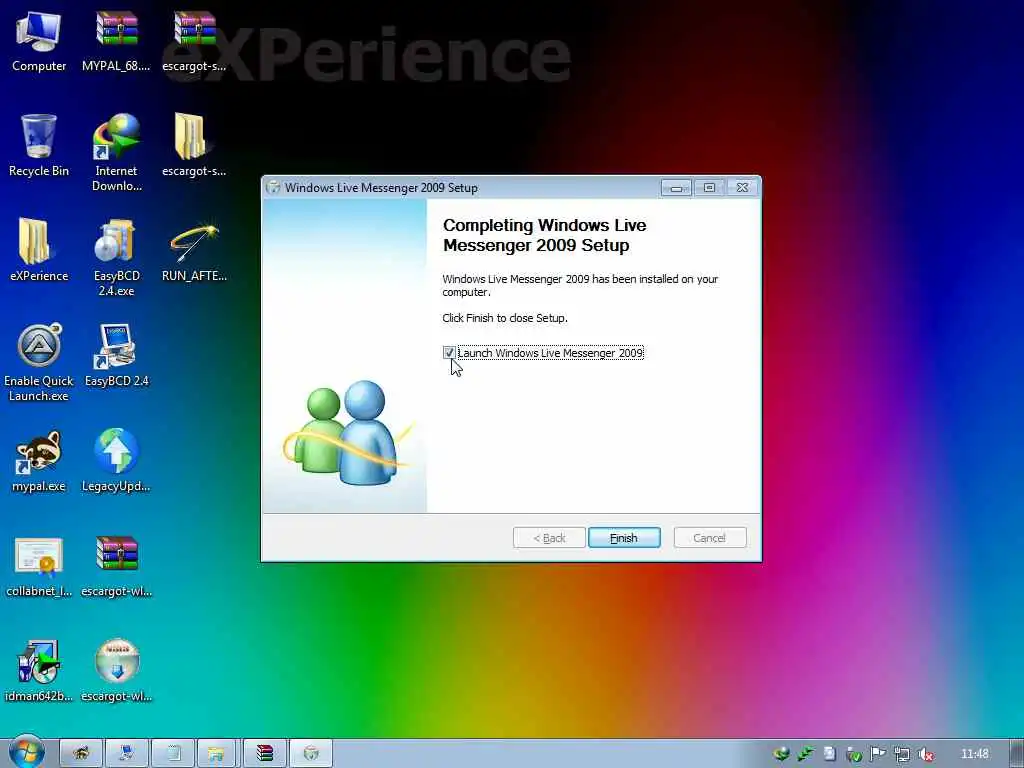Viewport: 1024px width, 768px height.
Task: Uncheck Launch Windows Live Messenger 2009 checkbox
Action: 449,353
